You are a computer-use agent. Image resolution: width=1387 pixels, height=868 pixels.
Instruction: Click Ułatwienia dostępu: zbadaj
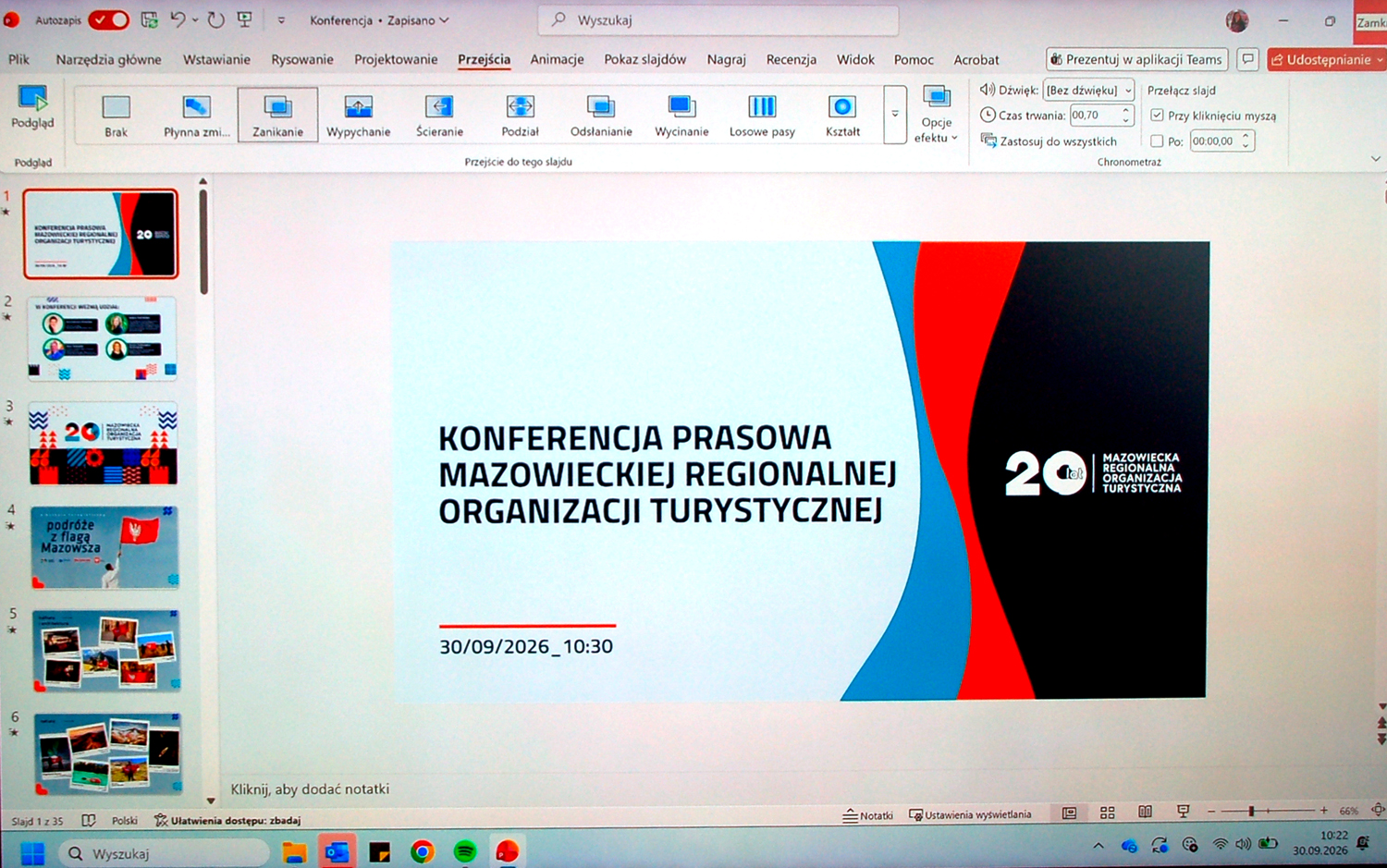[x=227, y=820]
